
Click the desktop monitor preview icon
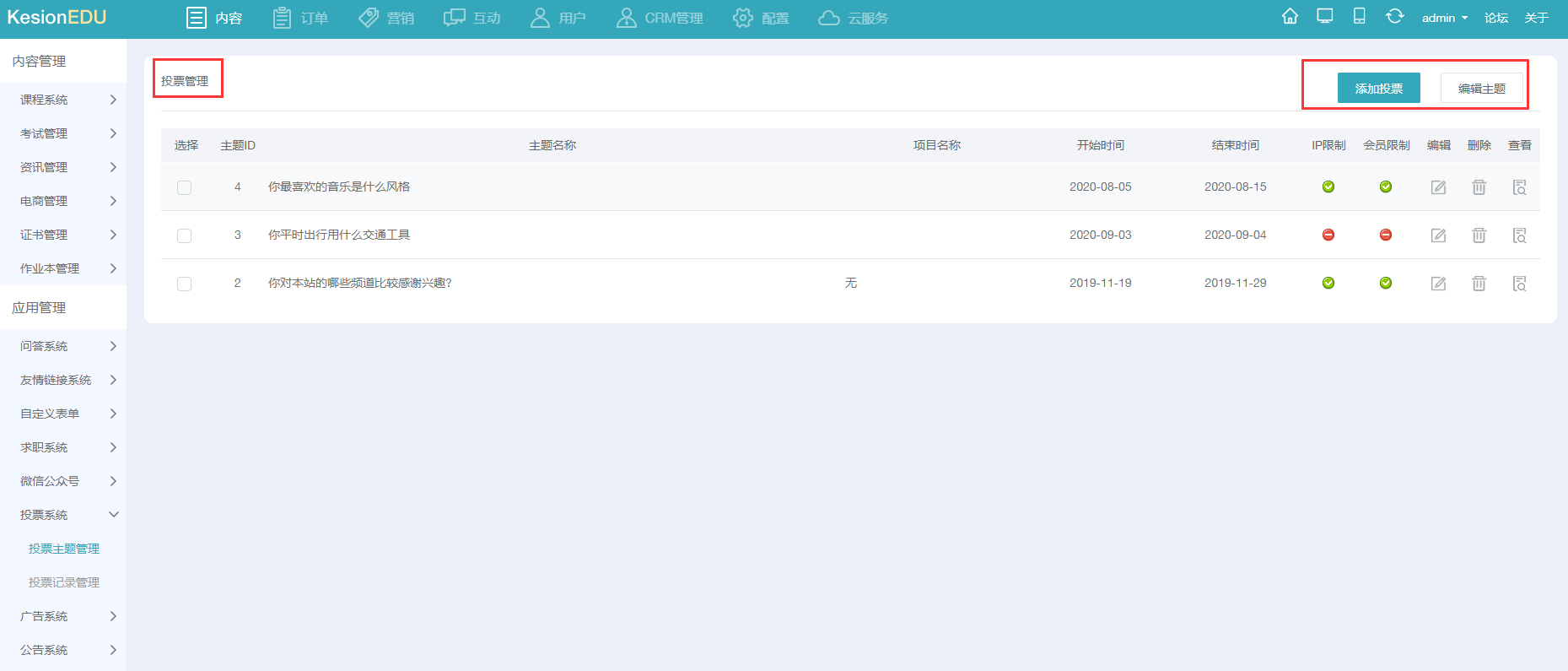pos(1325,17)
